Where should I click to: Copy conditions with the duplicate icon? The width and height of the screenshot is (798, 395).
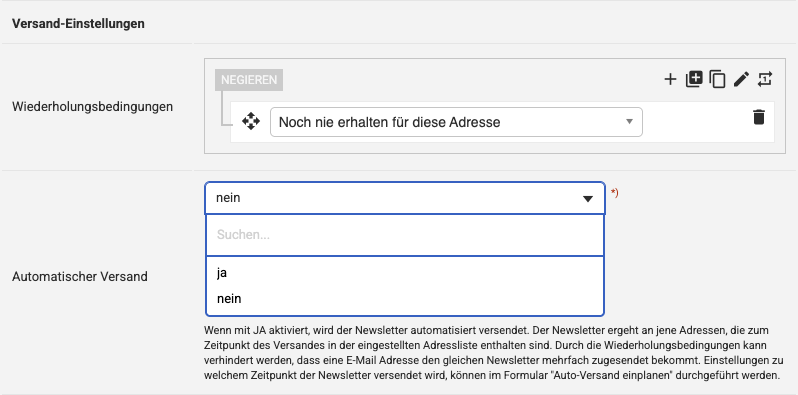[x=717, y=79]
